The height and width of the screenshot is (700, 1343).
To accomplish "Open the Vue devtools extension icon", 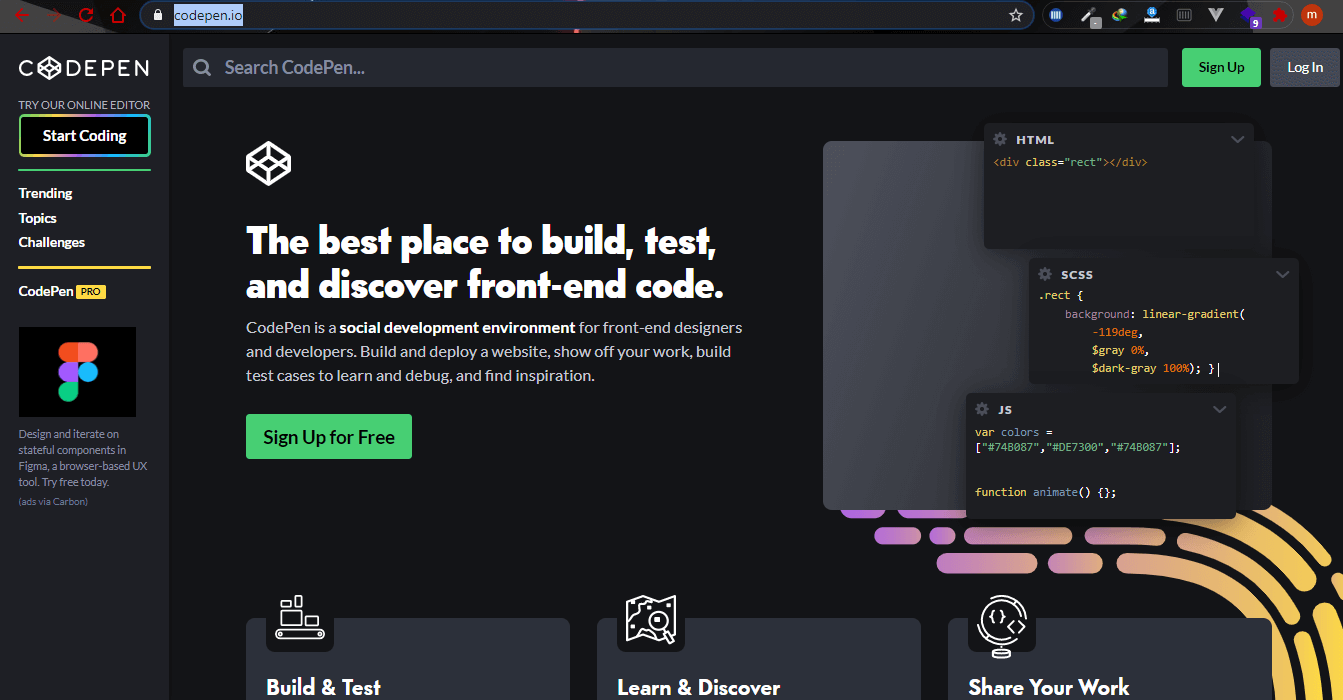I will click(x=1216, y=15).
